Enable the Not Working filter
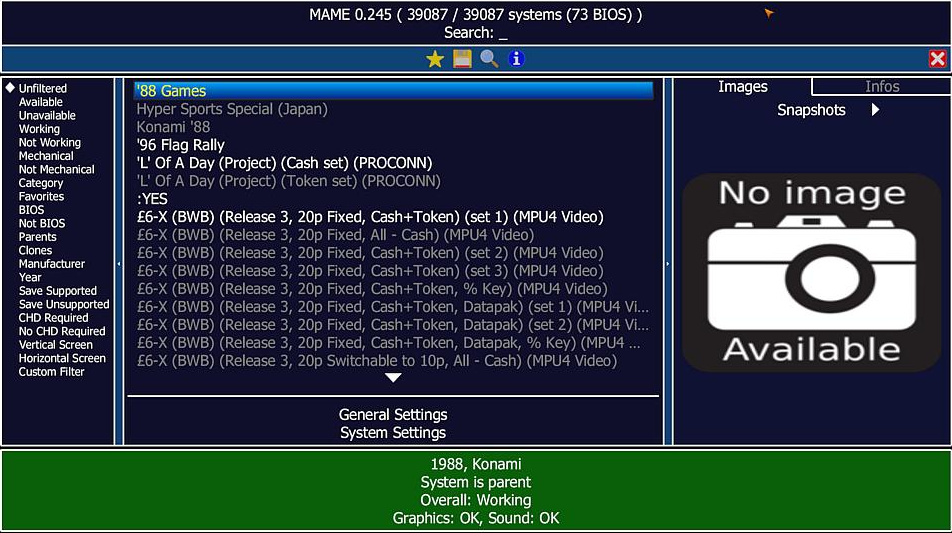952x533 pixels. (x=49, y=143)
